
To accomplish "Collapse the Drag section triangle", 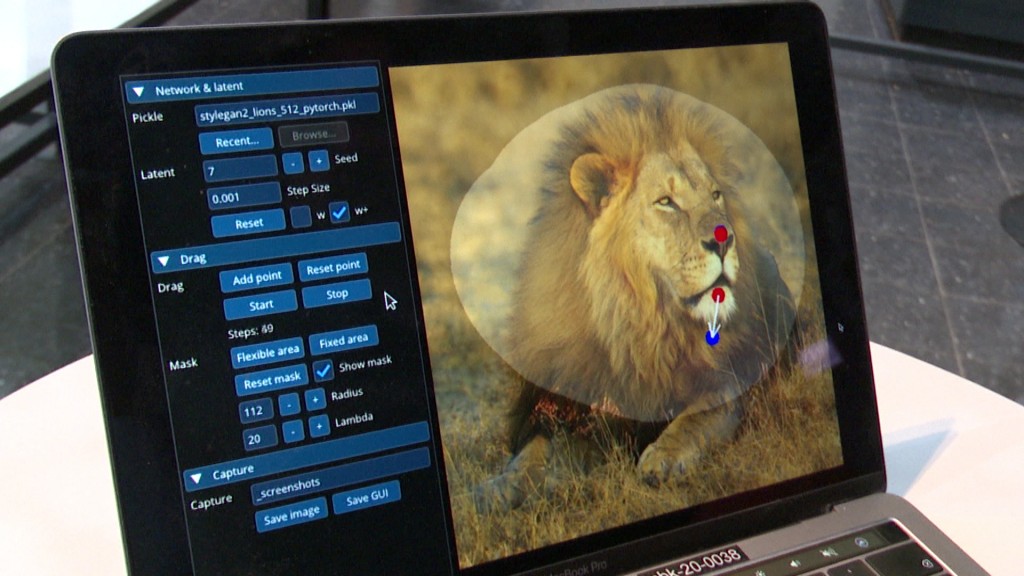I will [163, 261].
